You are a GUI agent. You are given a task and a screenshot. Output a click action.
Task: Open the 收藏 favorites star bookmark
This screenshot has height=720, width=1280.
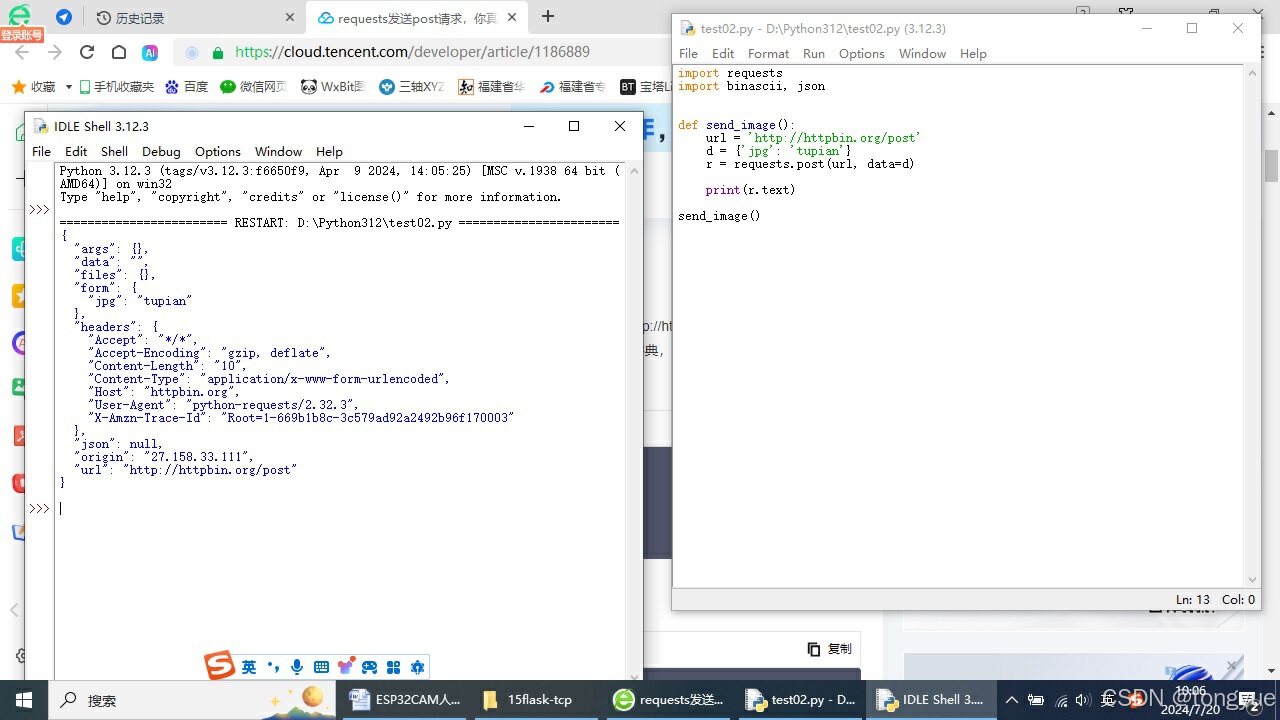coord(35,87)
